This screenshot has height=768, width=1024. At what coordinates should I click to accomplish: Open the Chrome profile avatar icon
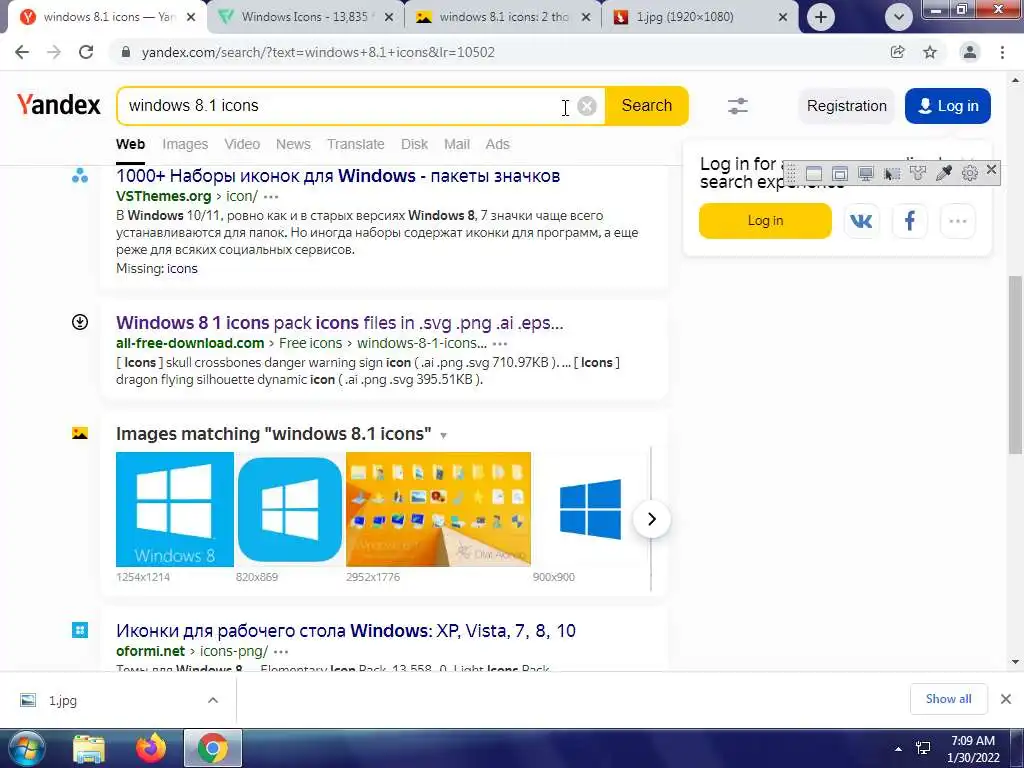[970, 52]
